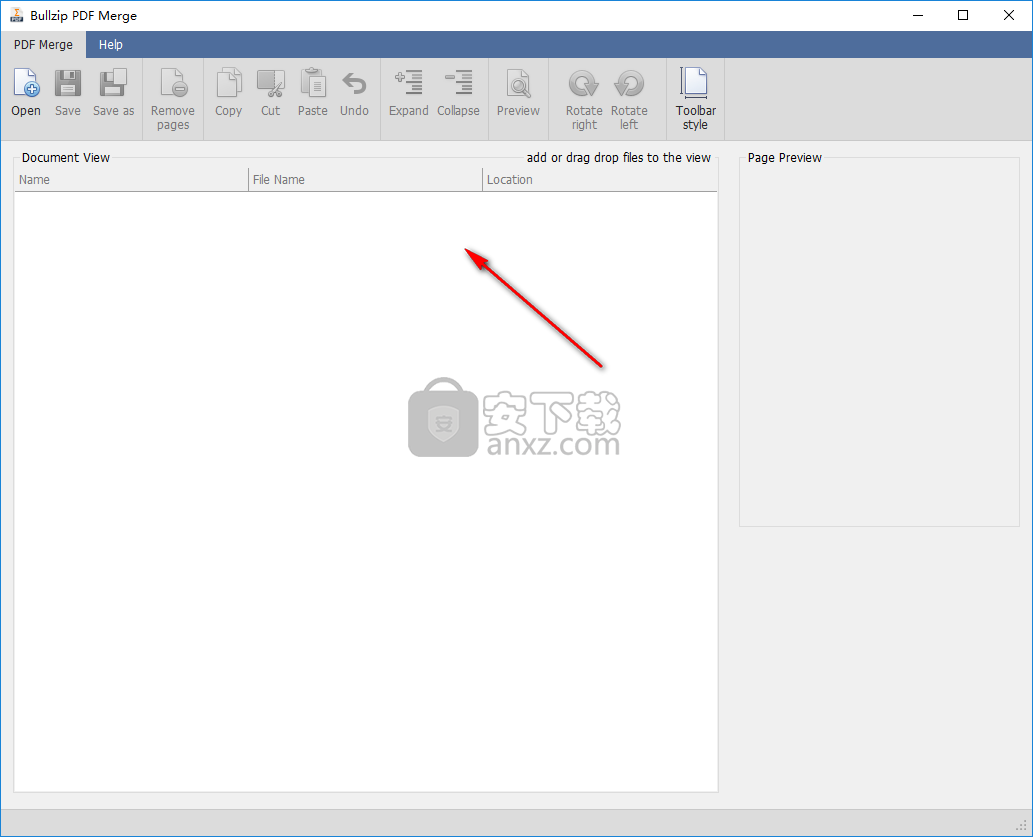Open the page Preview tool
This screenshot has height=837, width=1033.
(518, 92)
